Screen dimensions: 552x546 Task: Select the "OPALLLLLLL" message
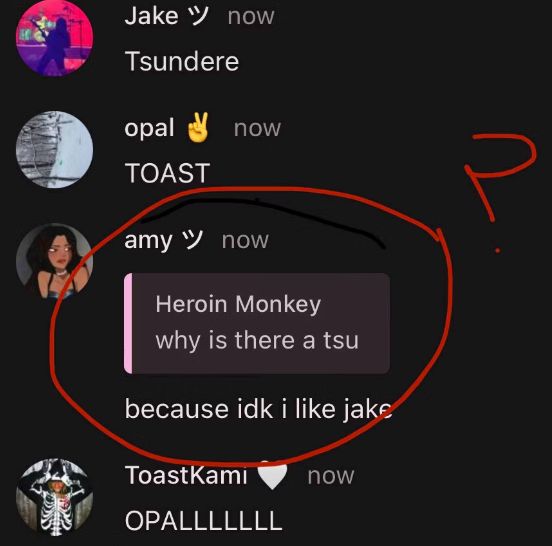tap(204, 520)
